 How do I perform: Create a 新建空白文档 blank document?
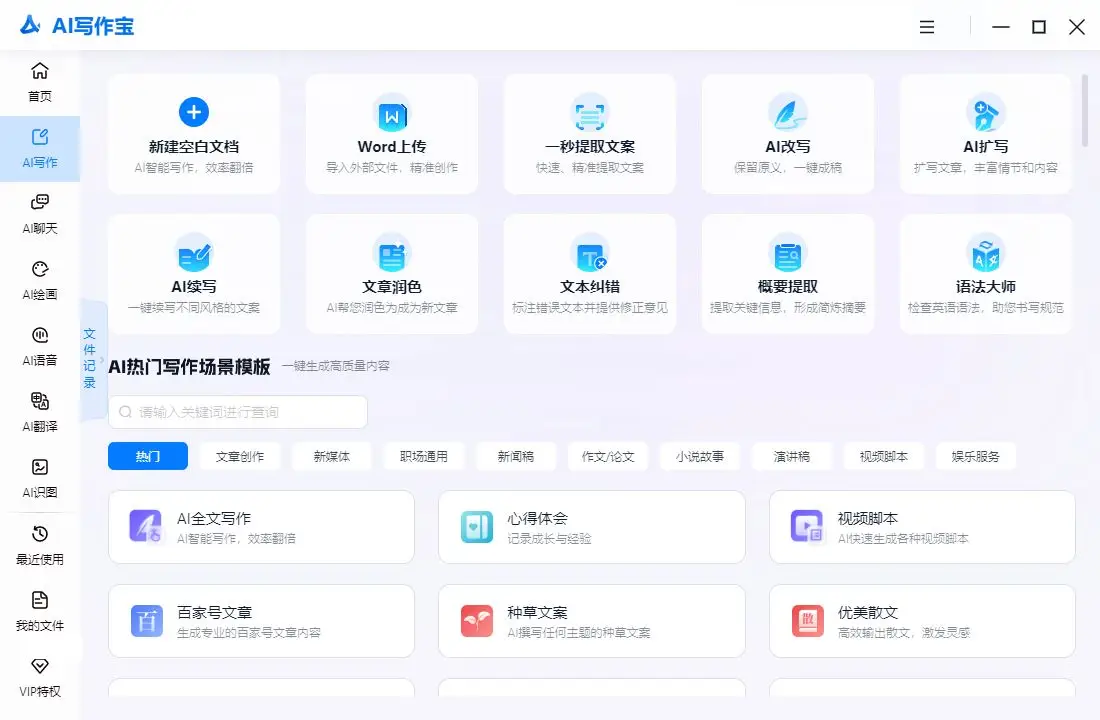[194, 134]
